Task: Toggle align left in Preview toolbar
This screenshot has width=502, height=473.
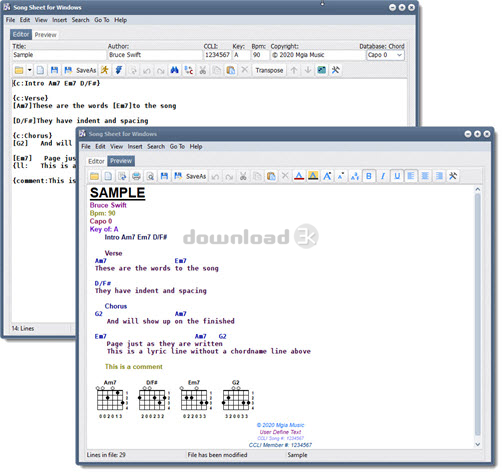Action: tap(411, 176)
